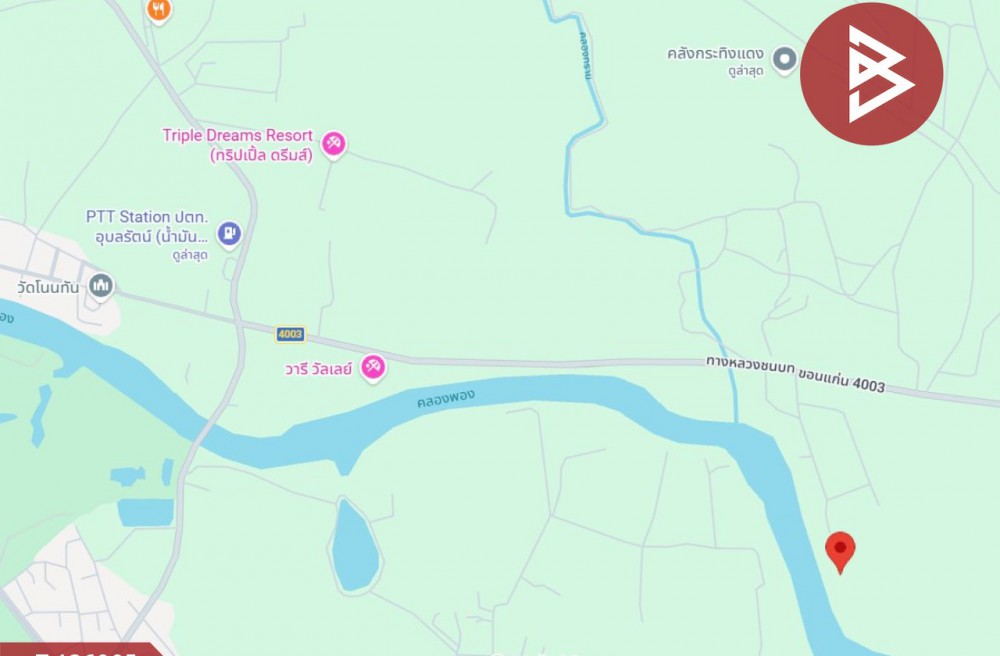Click the คลังกระทิงแดง place name
The image size is (1000, 656).
click(x=715, y=54)
